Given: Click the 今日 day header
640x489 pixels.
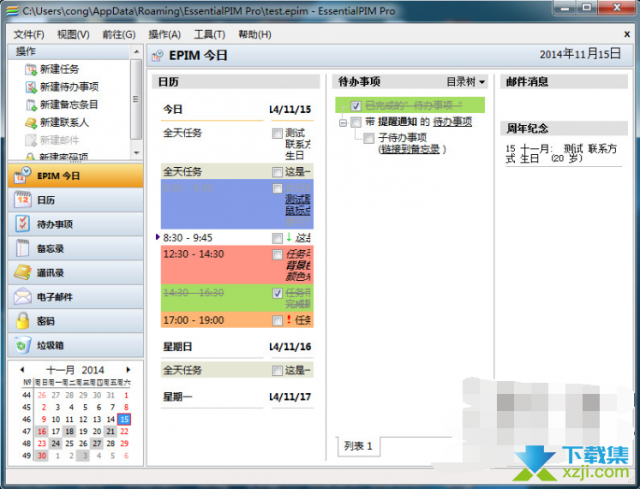Looking at the screenshot, I should tap(173, 109).
